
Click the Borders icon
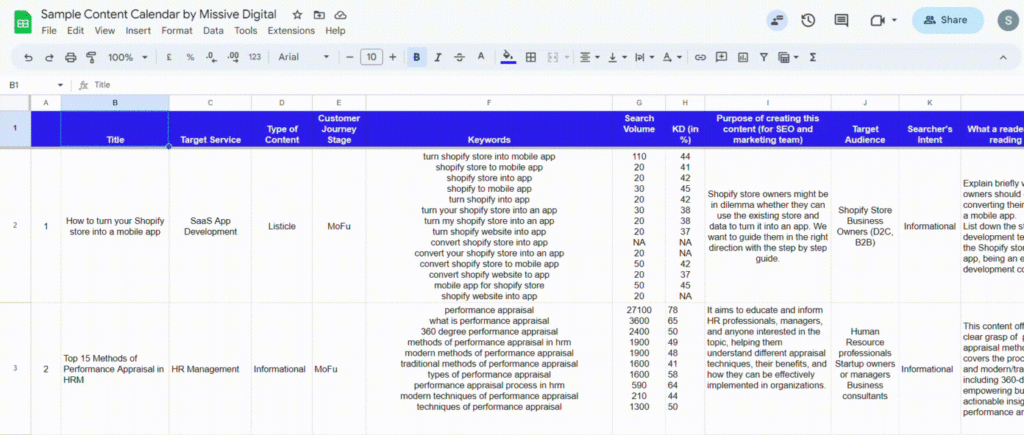[531, 57]
